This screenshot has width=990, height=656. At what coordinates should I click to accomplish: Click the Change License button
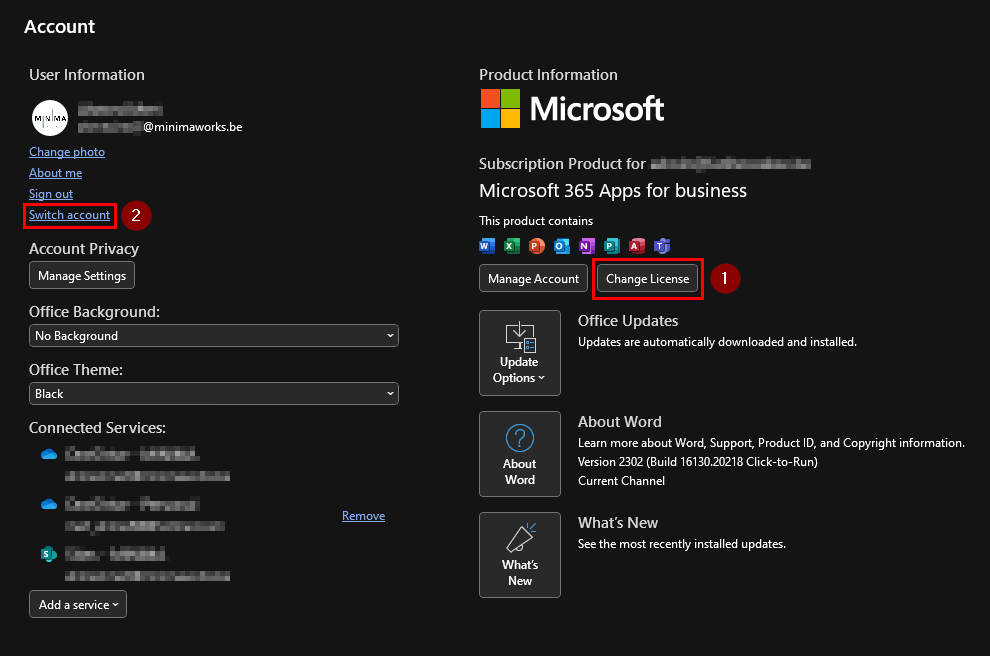point(647,278)
